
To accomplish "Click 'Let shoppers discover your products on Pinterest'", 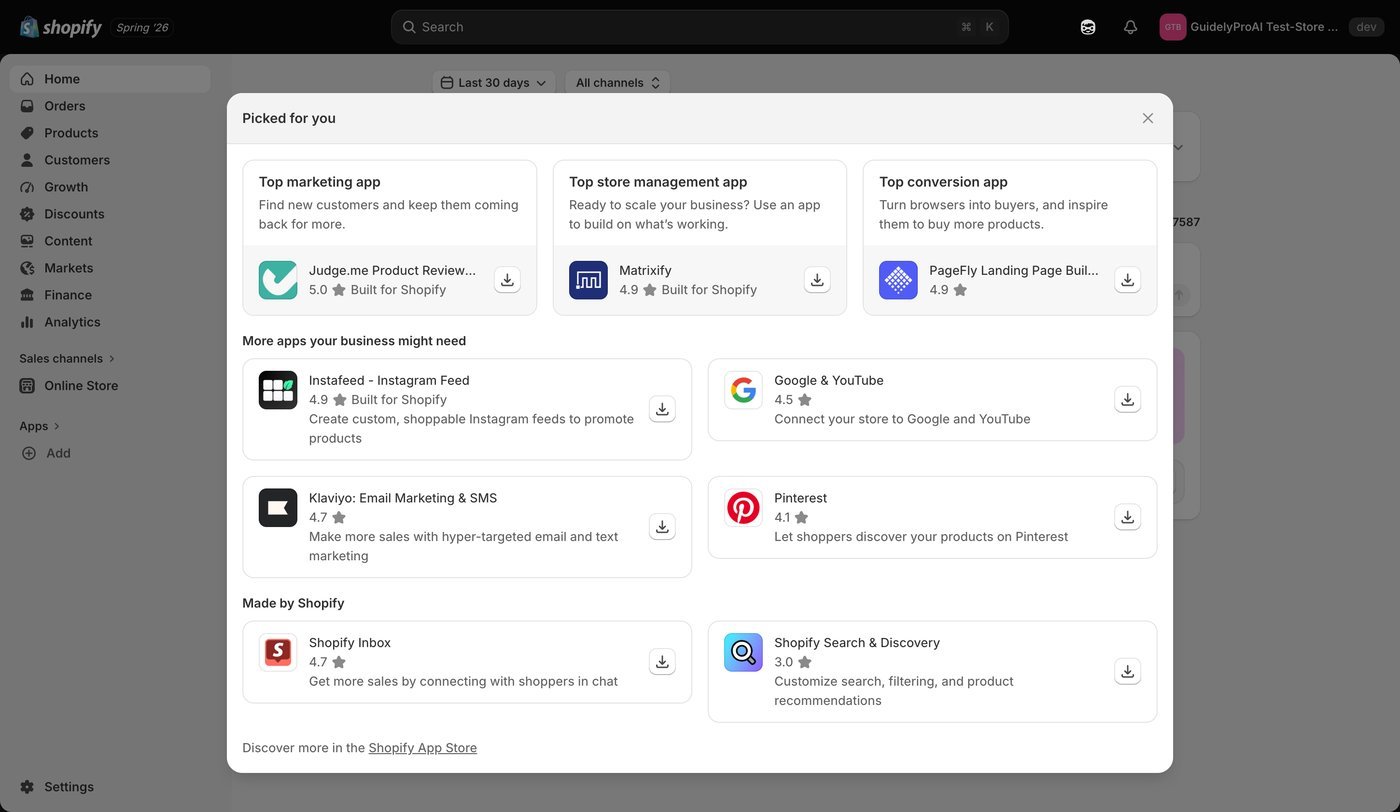I will point(921,537).
